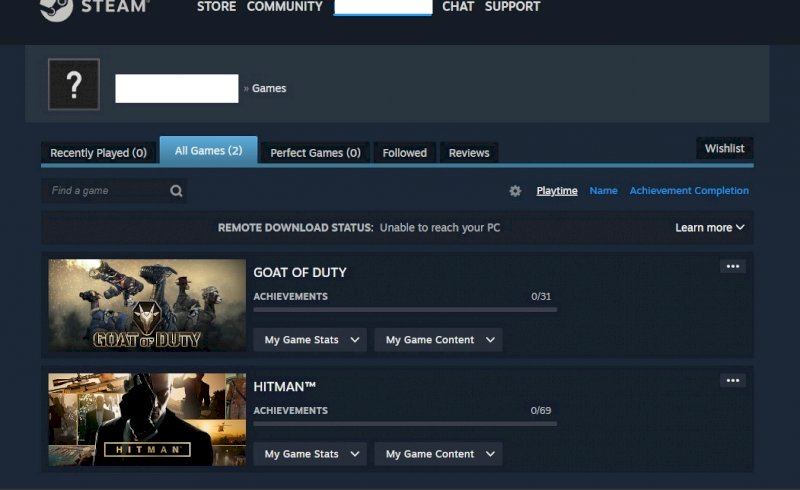
Task: Open the Goat of Duty cover thumbnail
Action: 147,305
